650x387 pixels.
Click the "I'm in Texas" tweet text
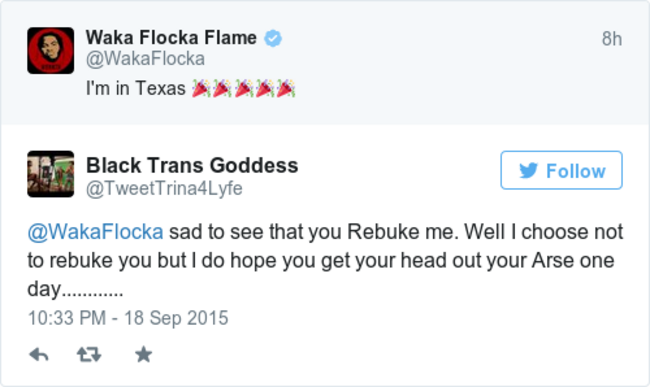click(136, 88)
